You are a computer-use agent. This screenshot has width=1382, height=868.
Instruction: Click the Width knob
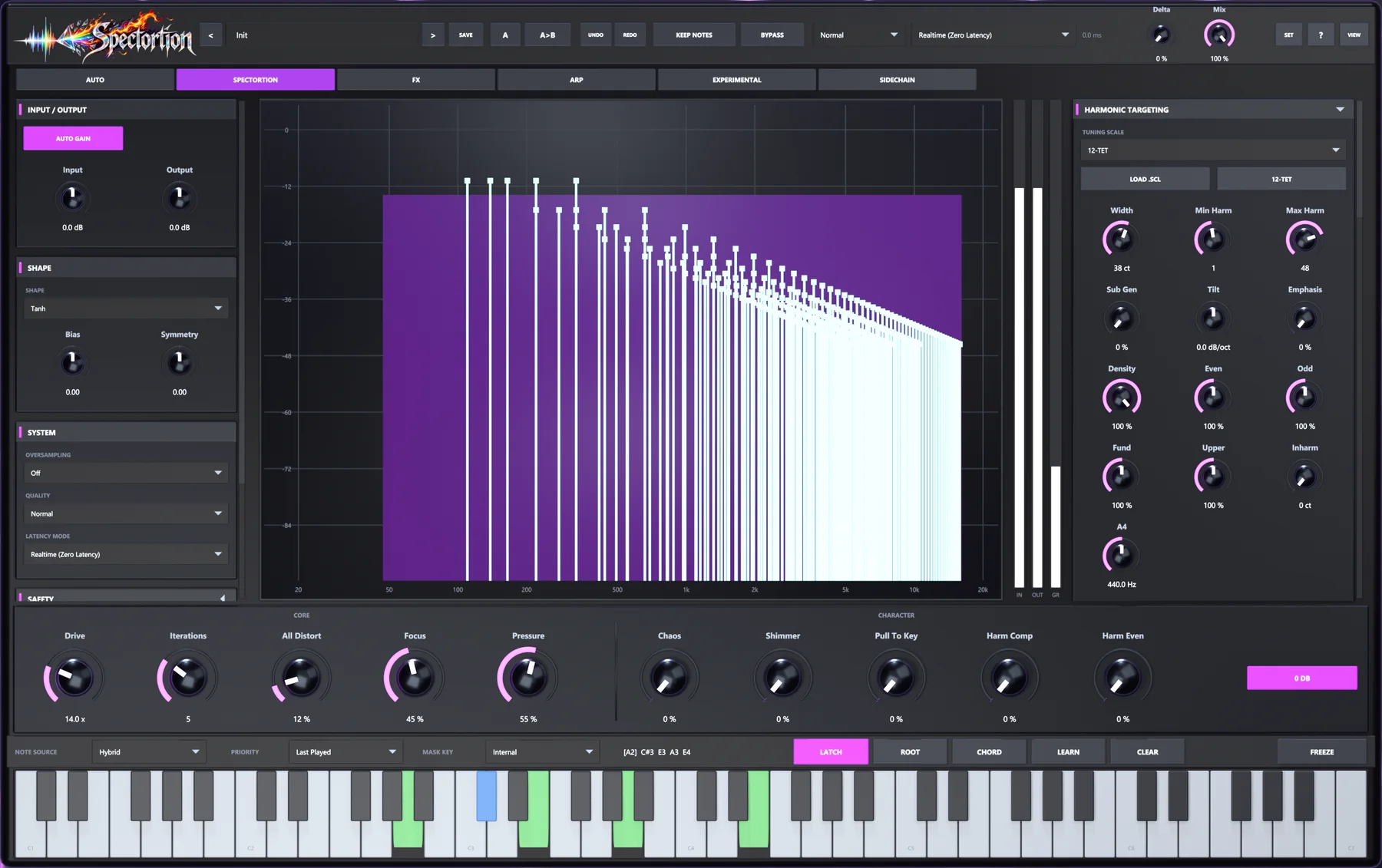1121,239
